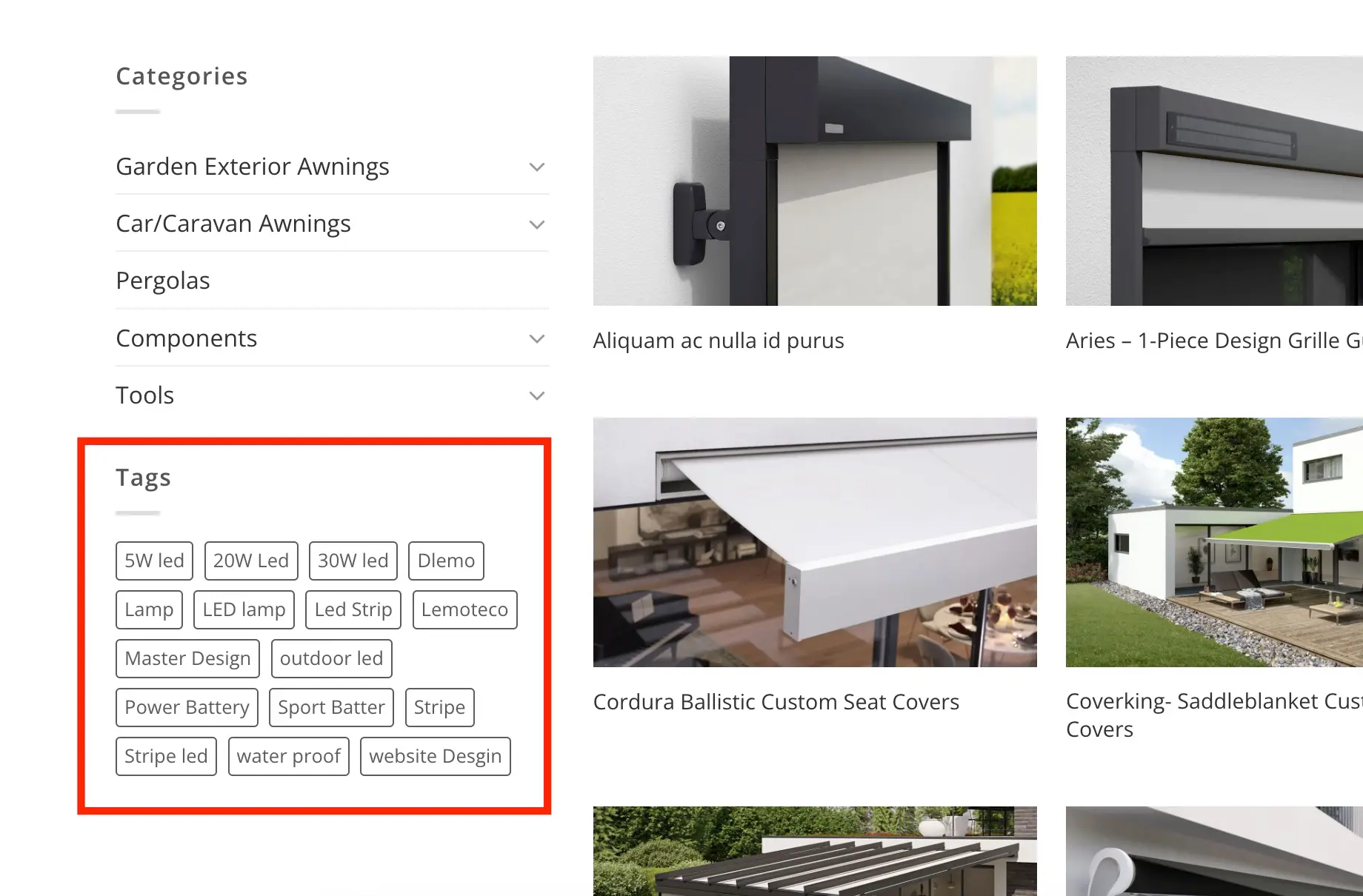Open the Aliquam ac nulla id purus thumbnail
Screen dimensions: 1363x896
point(815,181)
